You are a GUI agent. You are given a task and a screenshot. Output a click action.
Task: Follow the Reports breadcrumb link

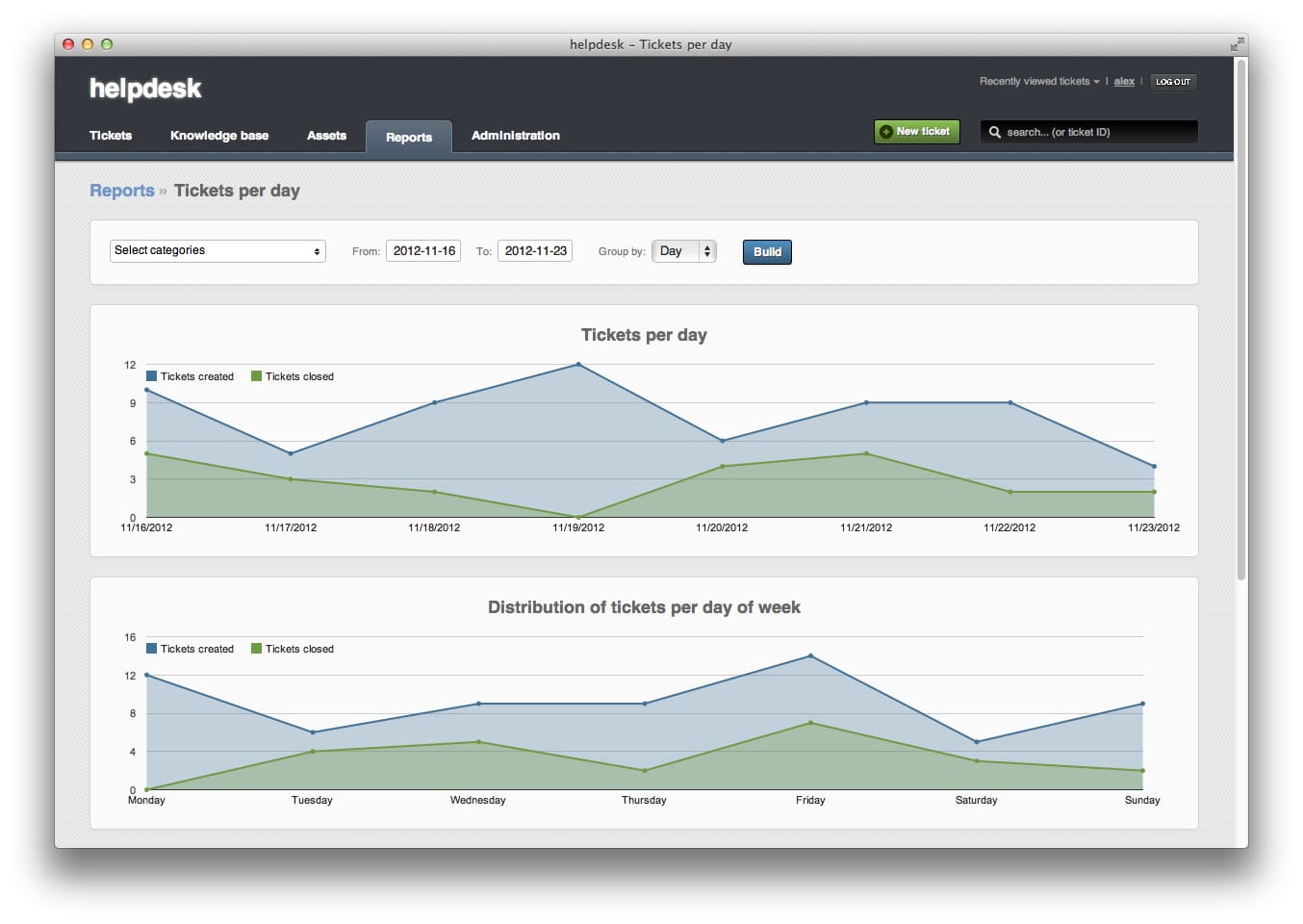(121, 191)
